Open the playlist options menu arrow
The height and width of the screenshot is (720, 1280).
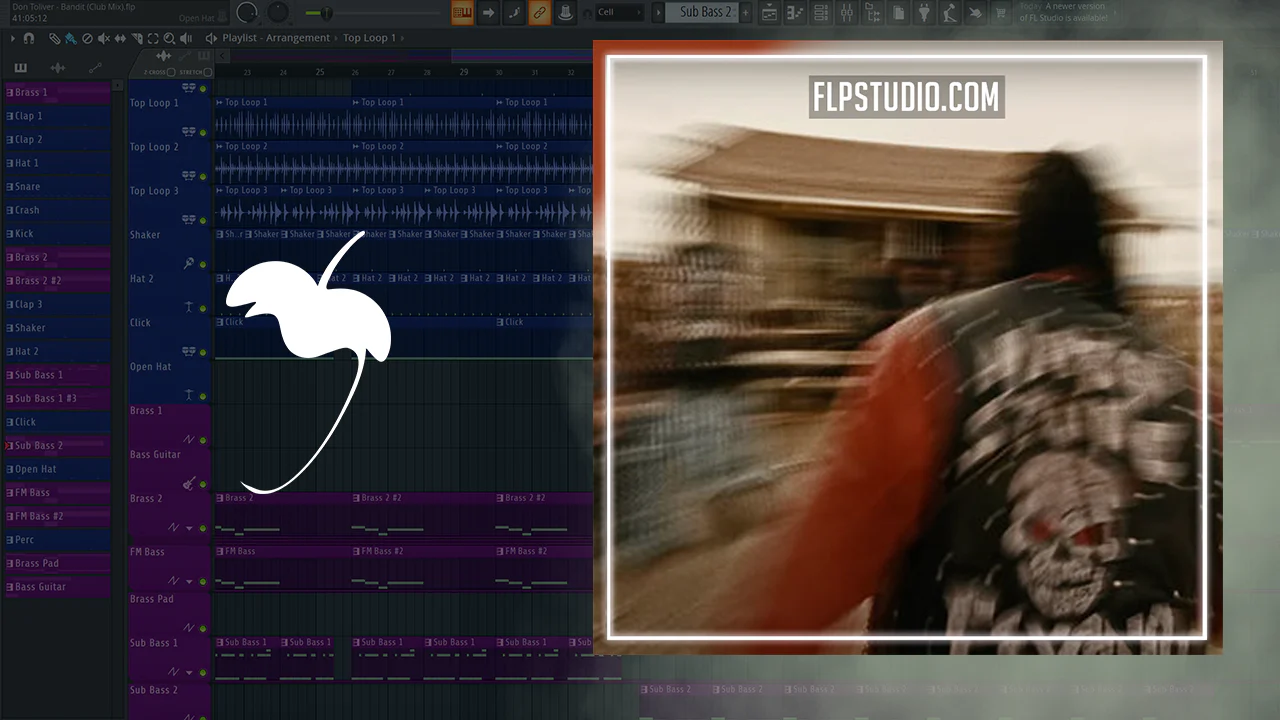tap(12, 38)
